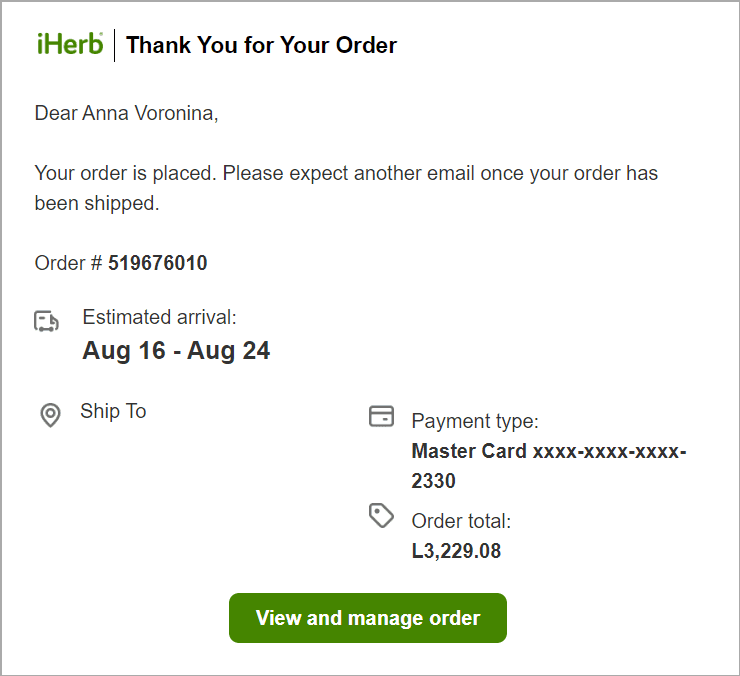Viewport: 740px width, 676px height.
Task: Click the card ending digits 2330
Action: point(434,481)
